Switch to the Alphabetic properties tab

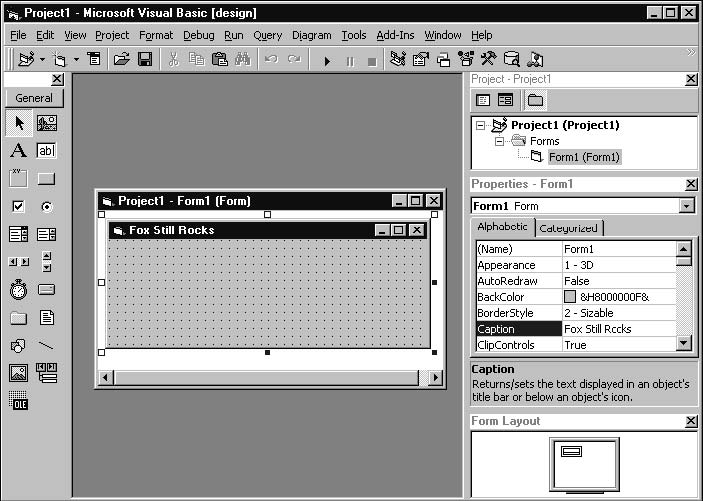[502, 227]
